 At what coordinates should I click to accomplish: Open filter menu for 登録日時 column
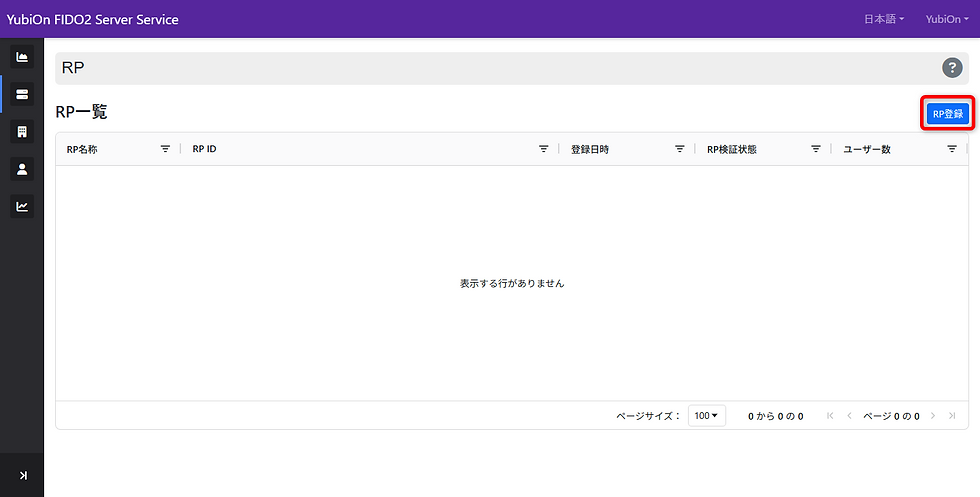pos(679,149)
